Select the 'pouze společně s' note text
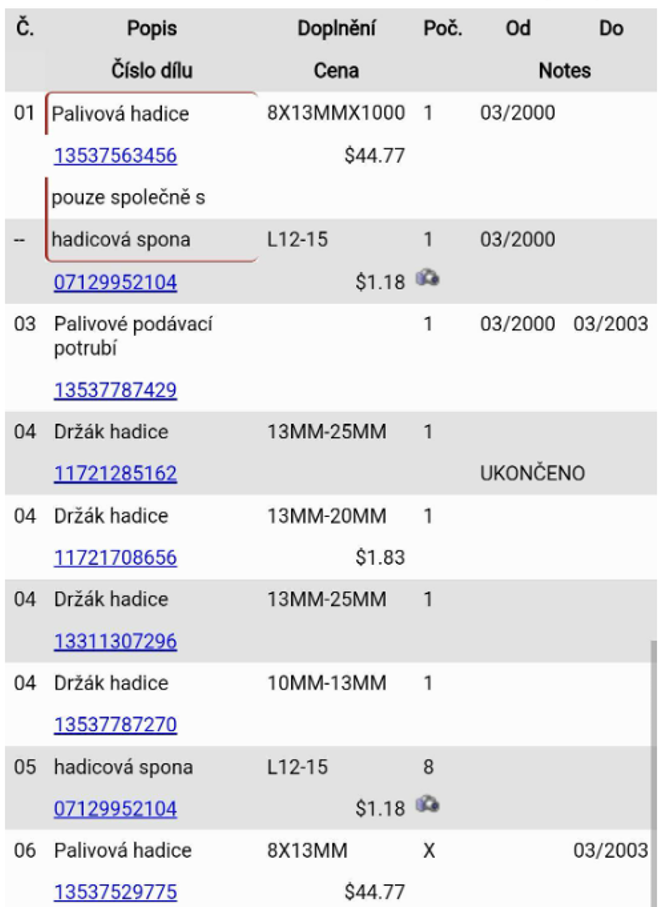 [x=128, y=198]
